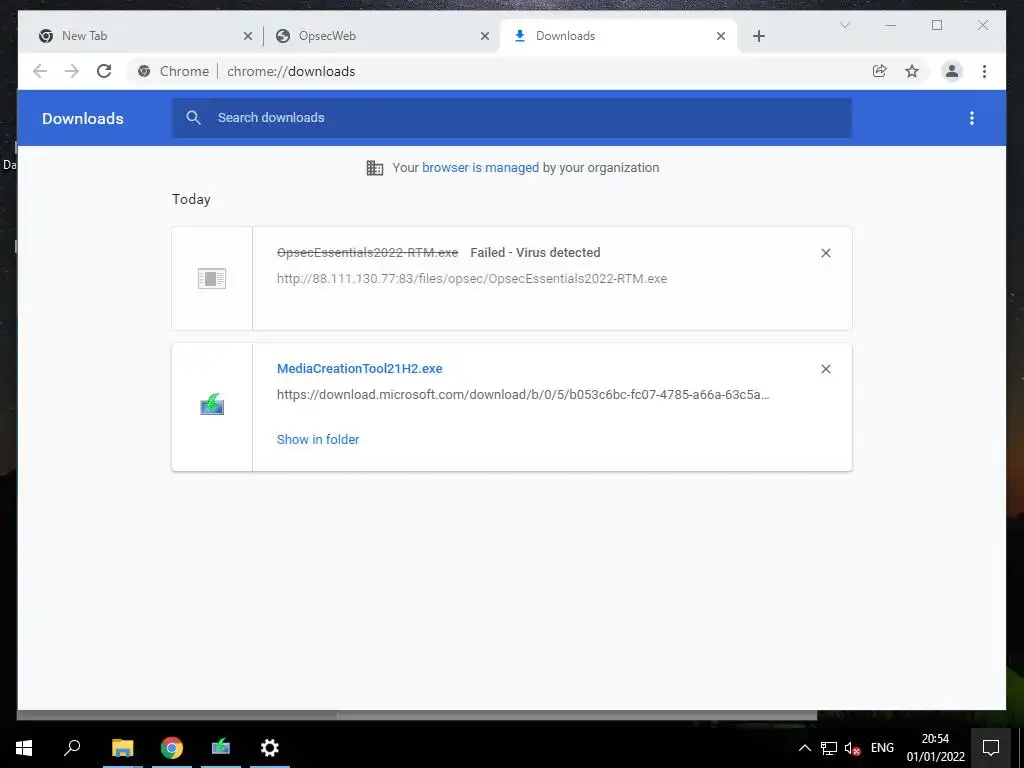Reload the downloads page
The width and height of the screenshot is (1024, 768).
click(x=104, y=71)
